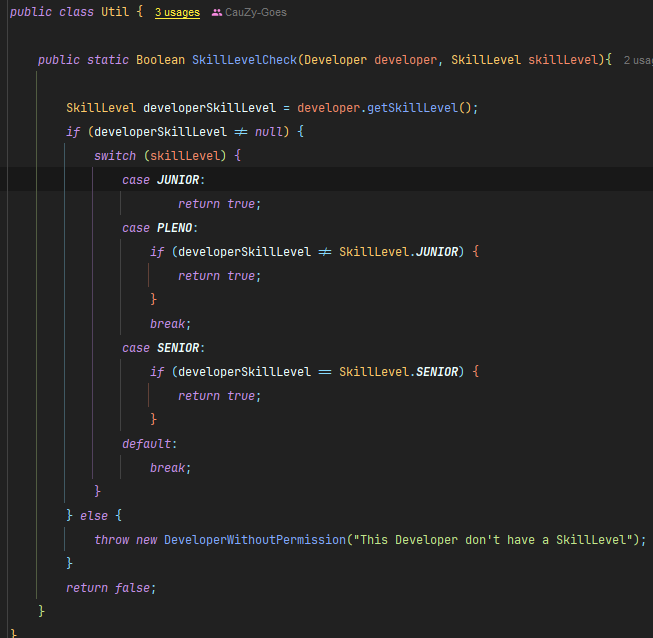Click the 'break;' under default

tap(170, 468)
